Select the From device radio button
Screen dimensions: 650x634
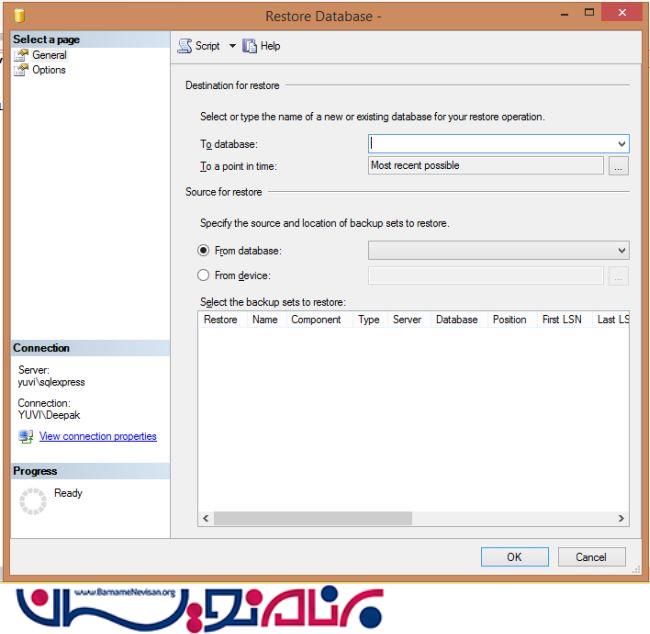pyautogui.click(x=204, y=276)
